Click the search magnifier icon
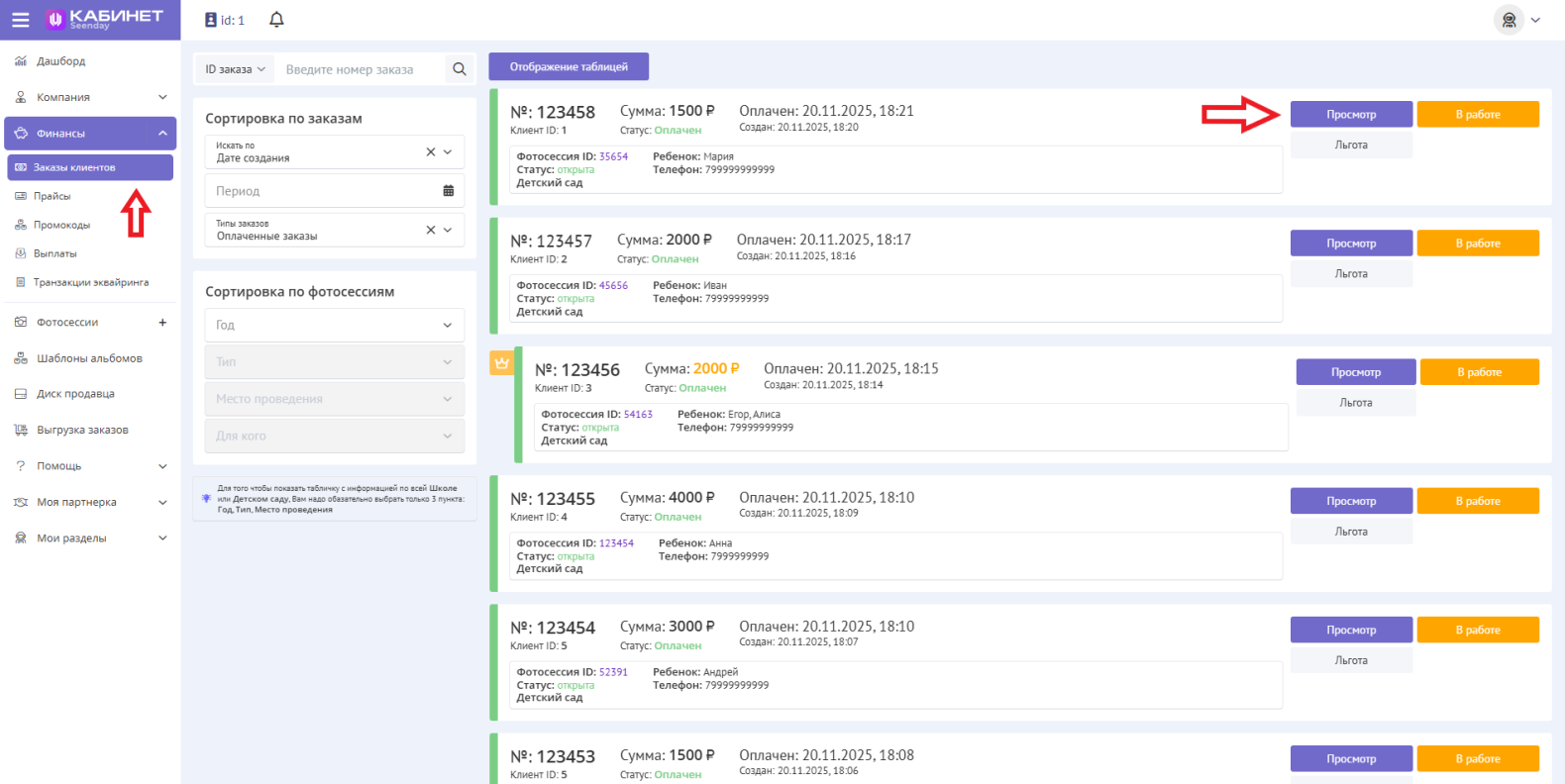The image size is (1565, 784). [459, 69]
